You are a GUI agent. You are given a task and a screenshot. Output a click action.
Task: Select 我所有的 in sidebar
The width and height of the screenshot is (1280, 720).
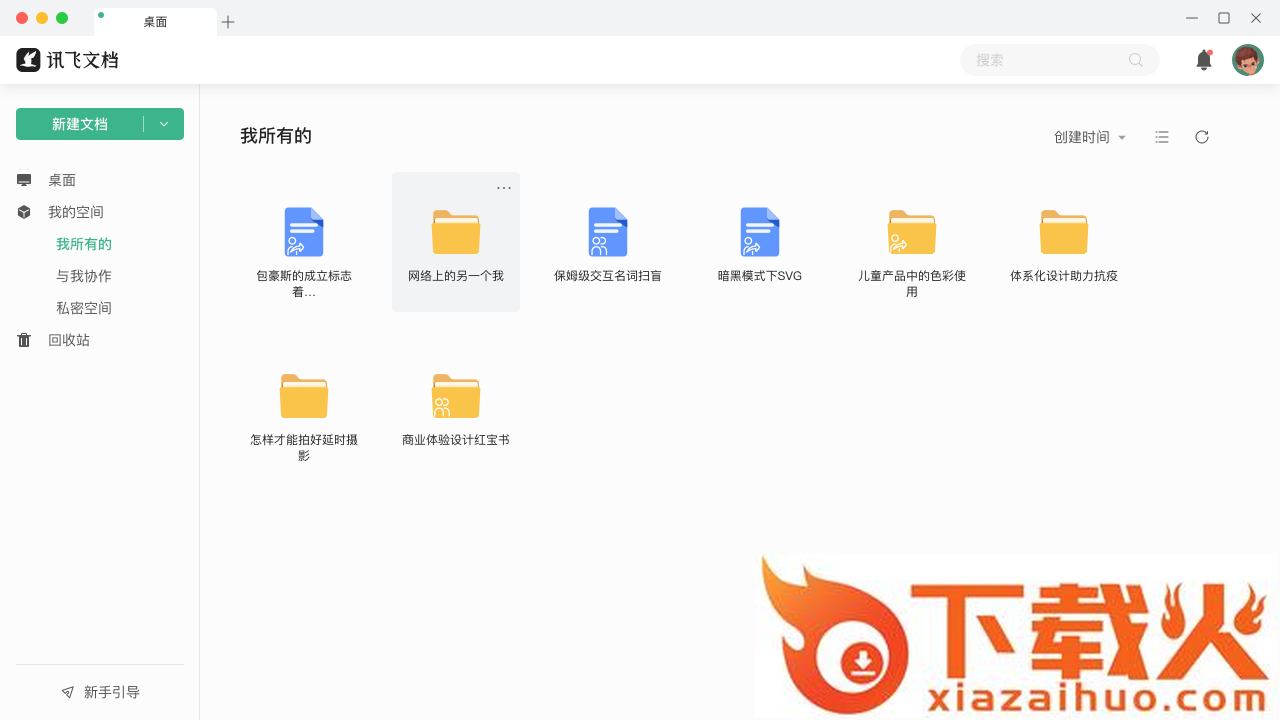(84, 244)
